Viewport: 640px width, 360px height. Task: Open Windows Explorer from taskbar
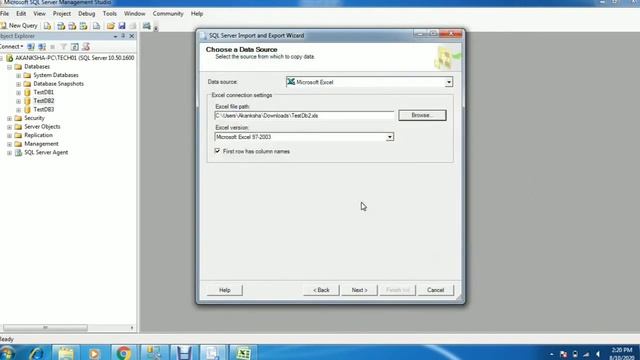pos(65,353)
